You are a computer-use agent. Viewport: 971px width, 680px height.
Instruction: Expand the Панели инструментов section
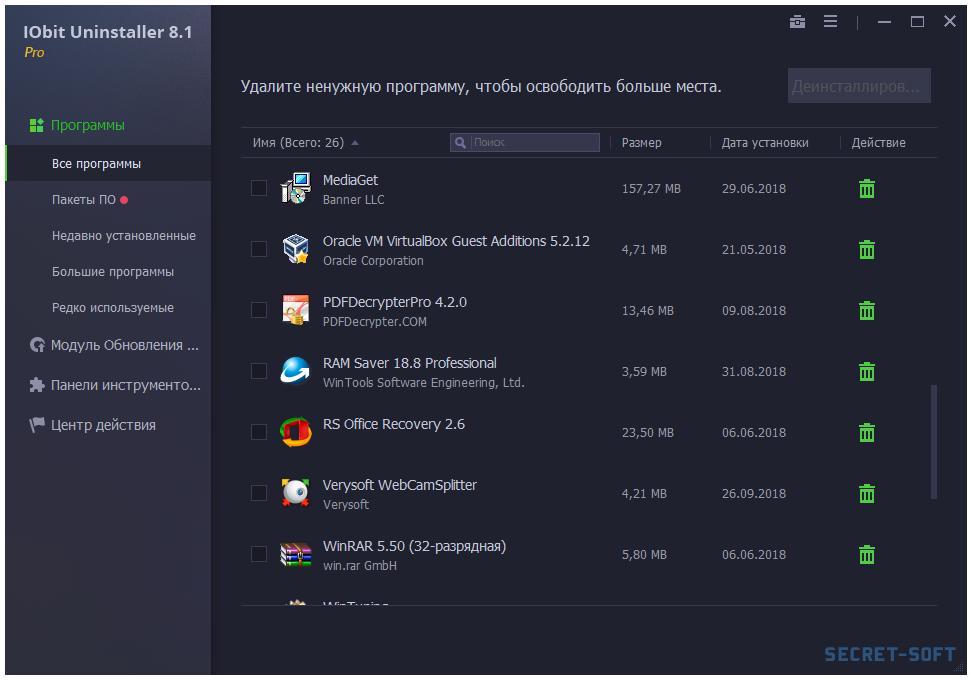pos(125,385)
